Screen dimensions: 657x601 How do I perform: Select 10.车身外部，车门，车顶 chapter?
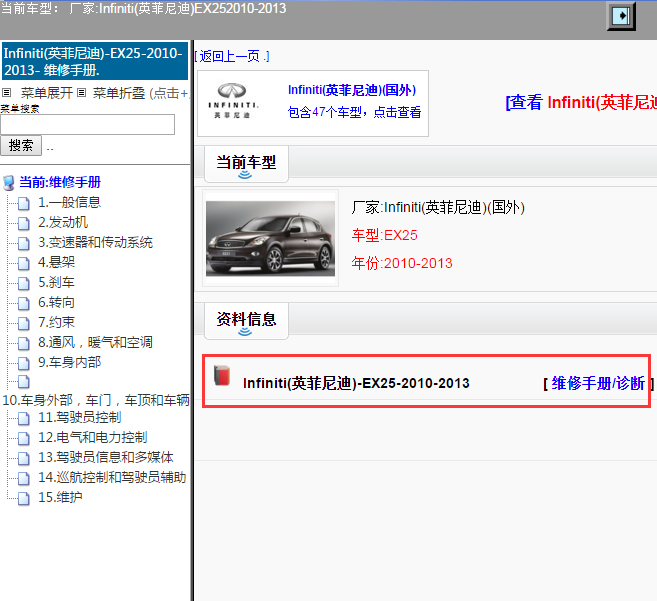pos(96,400)
